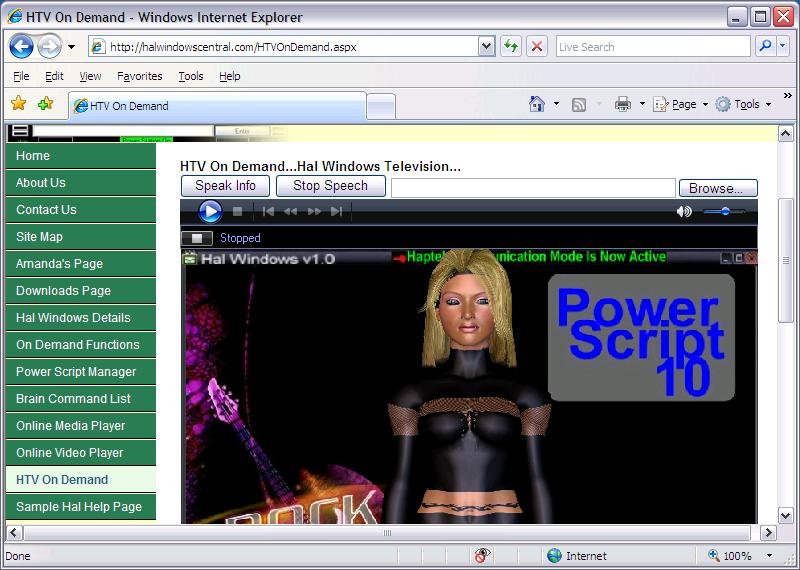
Task: Click the horizontal scrollbar right arrow
Action: click(768, 533)
